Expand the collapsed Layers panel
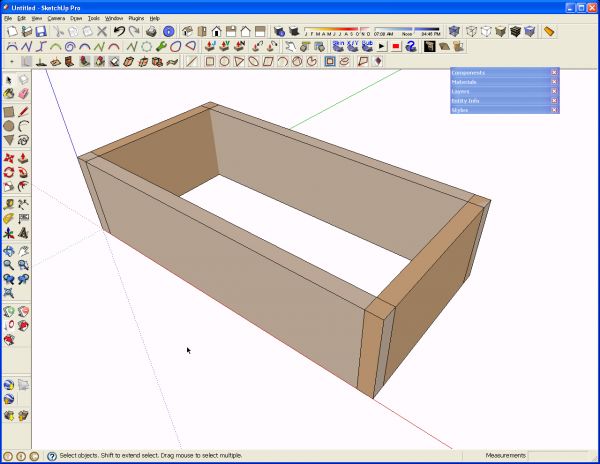This screenshot has height=464, width=600. pos(500,91)
